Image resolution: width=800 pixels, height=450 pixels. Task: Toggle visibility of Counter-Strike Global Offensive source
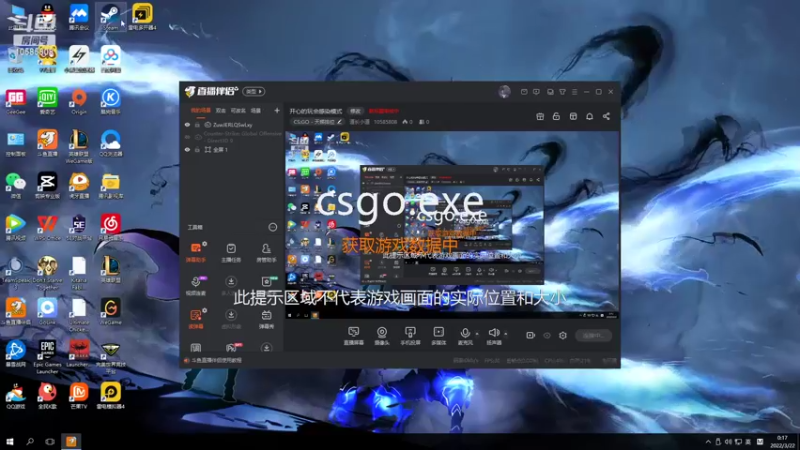(187, 137)
